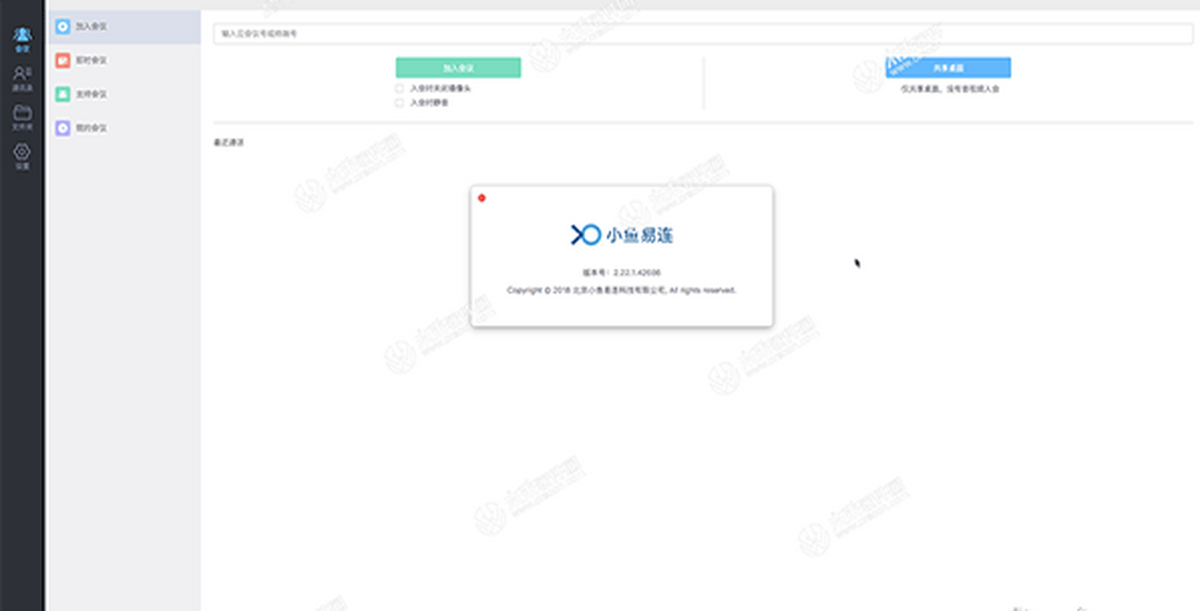Screen dimensions: 1200x611
Task: Select the purple fourth meeting list entry
Action: coord(90,128)
